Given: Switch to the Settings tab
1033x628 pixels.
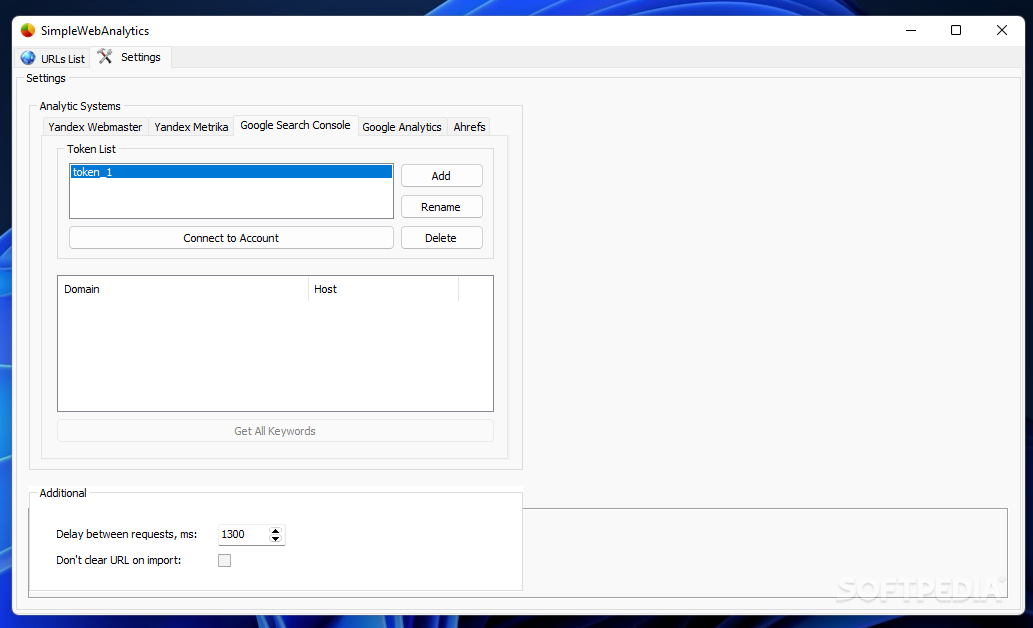Looking at the screenshot, I should [130, 57].
